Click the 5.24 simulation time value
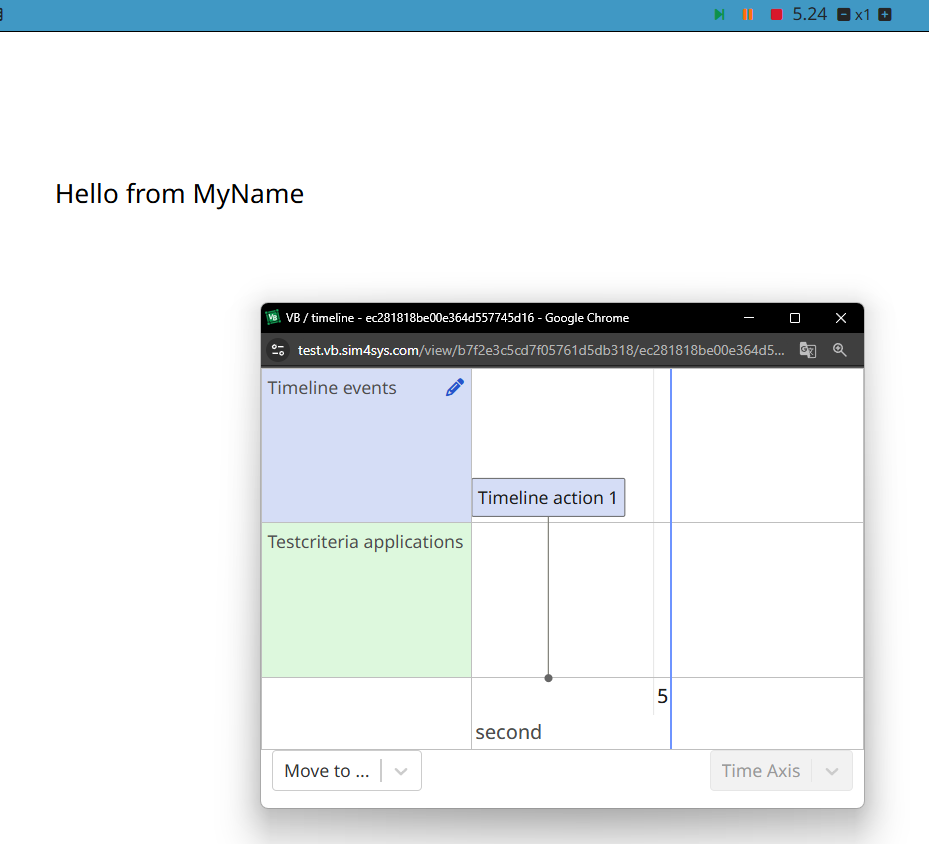The width and height of the screenshot is (929, 844). pyautogui.click(x=809, y=14)
